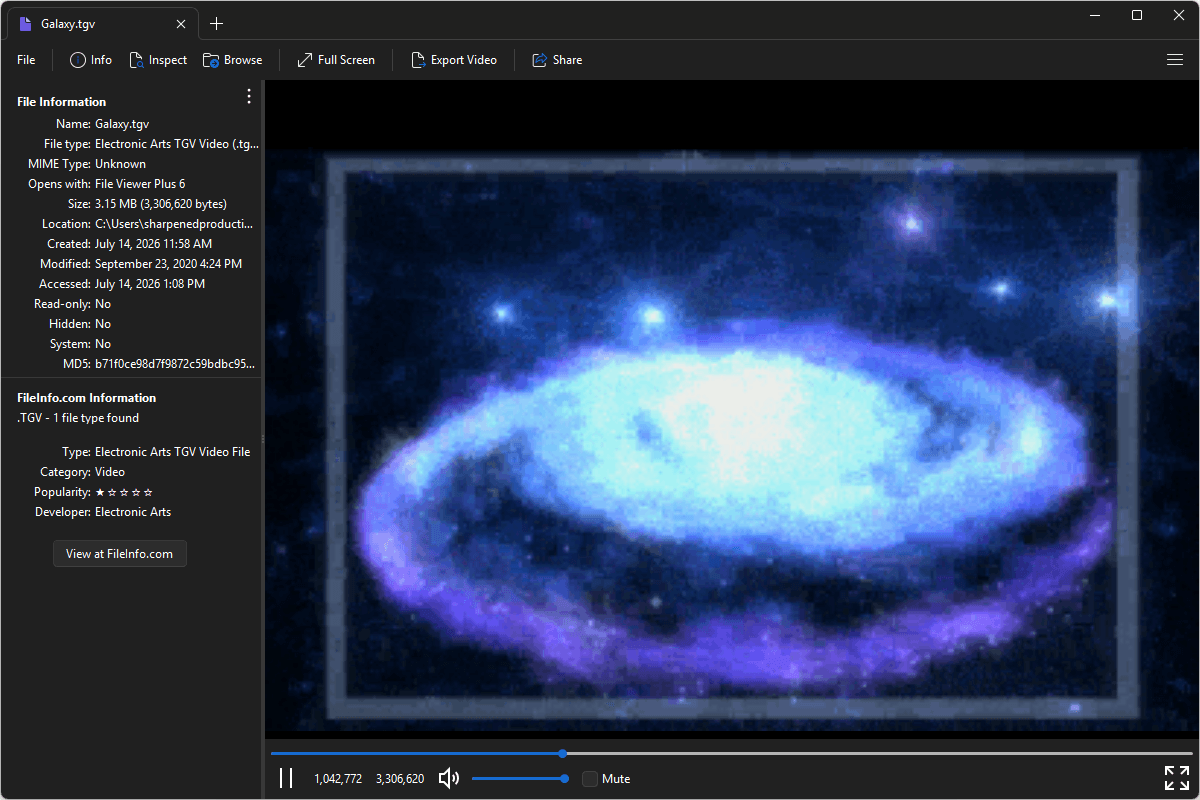1200x800 pixels.
Task: Click the speaker volume icon
Action: [449, 778]
